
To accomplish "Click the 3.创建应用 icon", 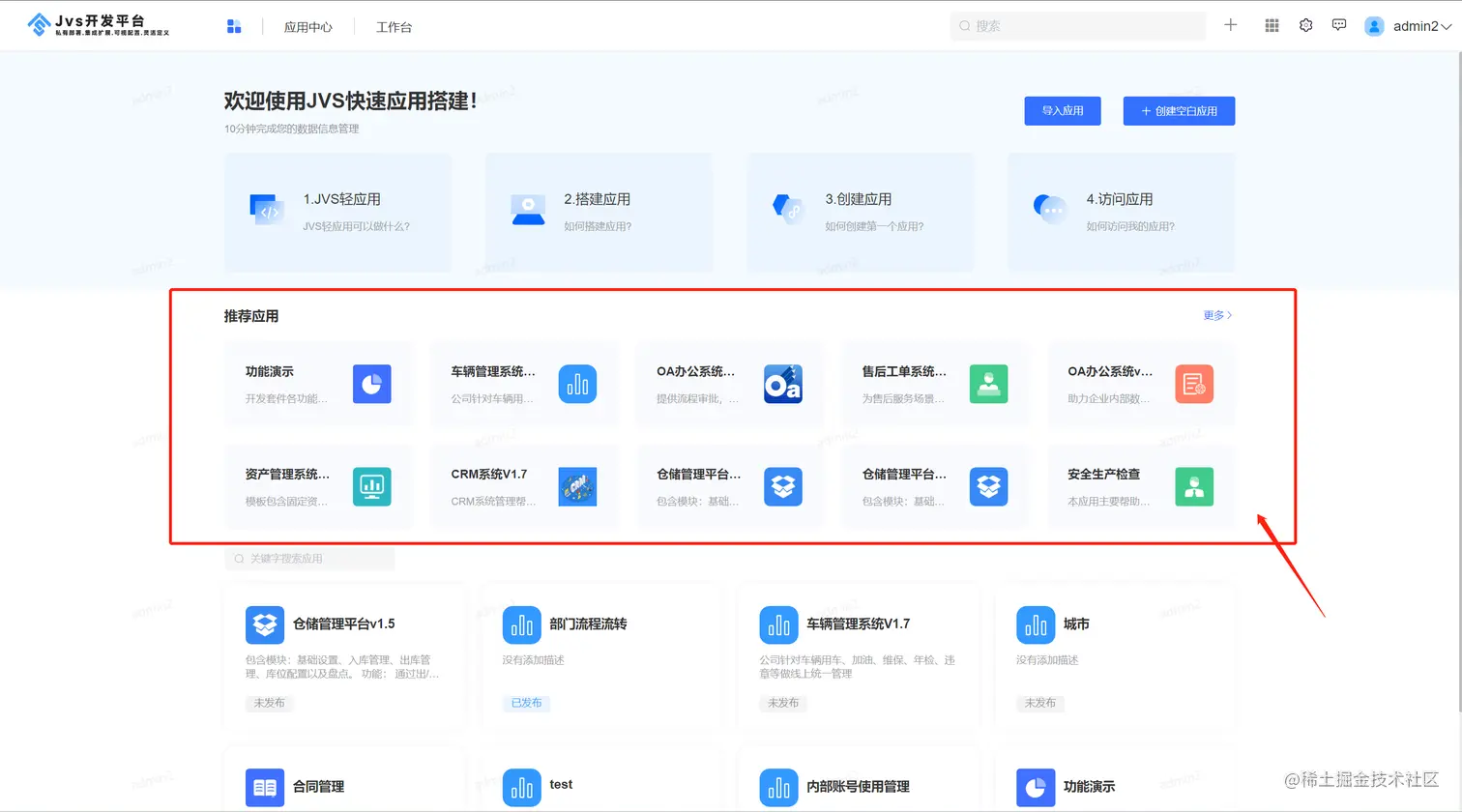I will coord(788,208).
